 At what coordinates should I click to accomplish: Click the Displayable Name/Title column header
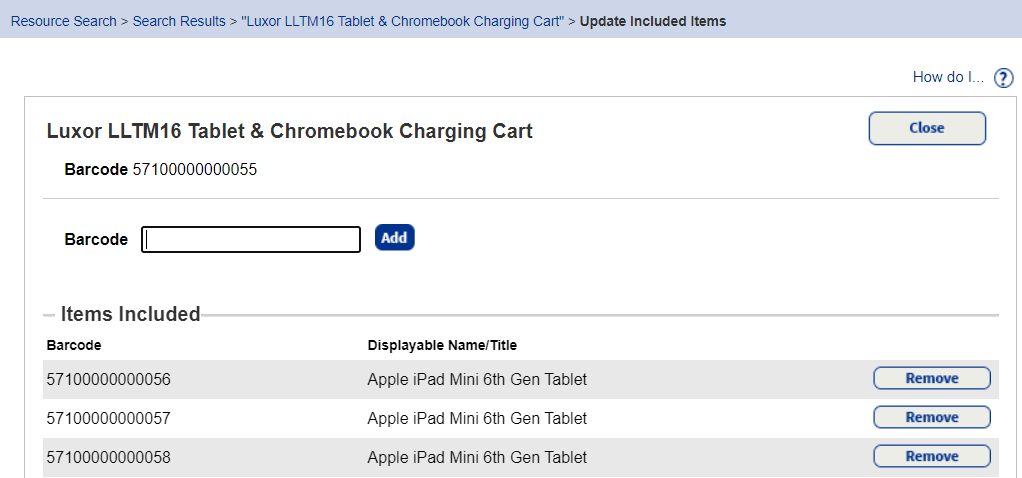[442, 345]
